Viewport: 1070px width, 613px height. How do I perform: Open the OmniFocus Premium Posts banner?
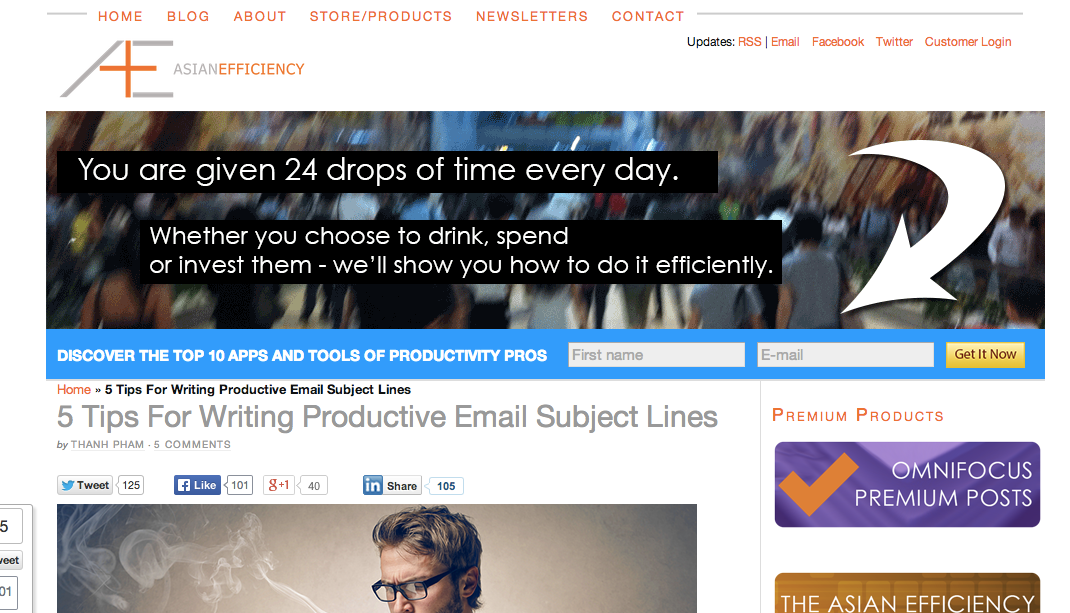point(907,485)
